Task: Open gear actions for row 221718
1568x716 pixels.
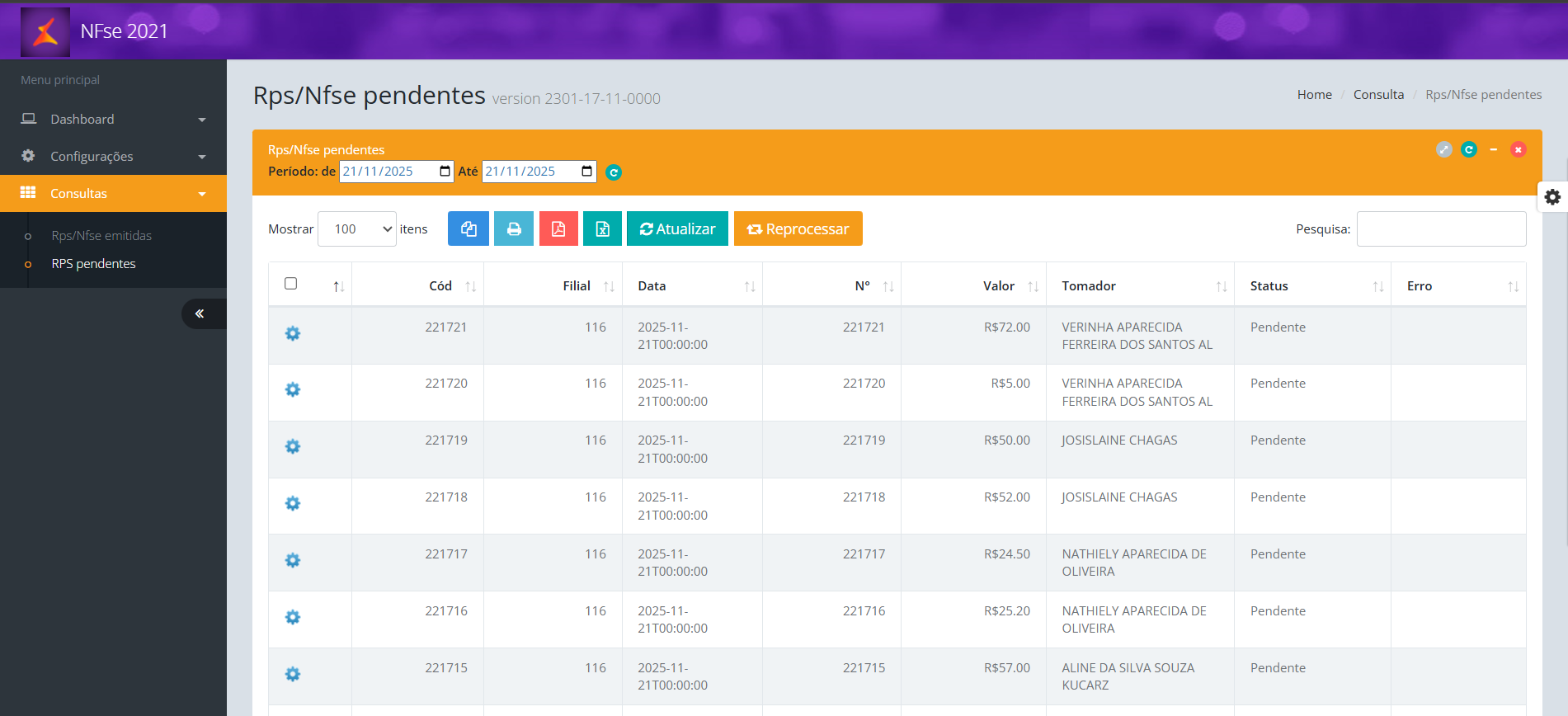Action: coord(293,503)
